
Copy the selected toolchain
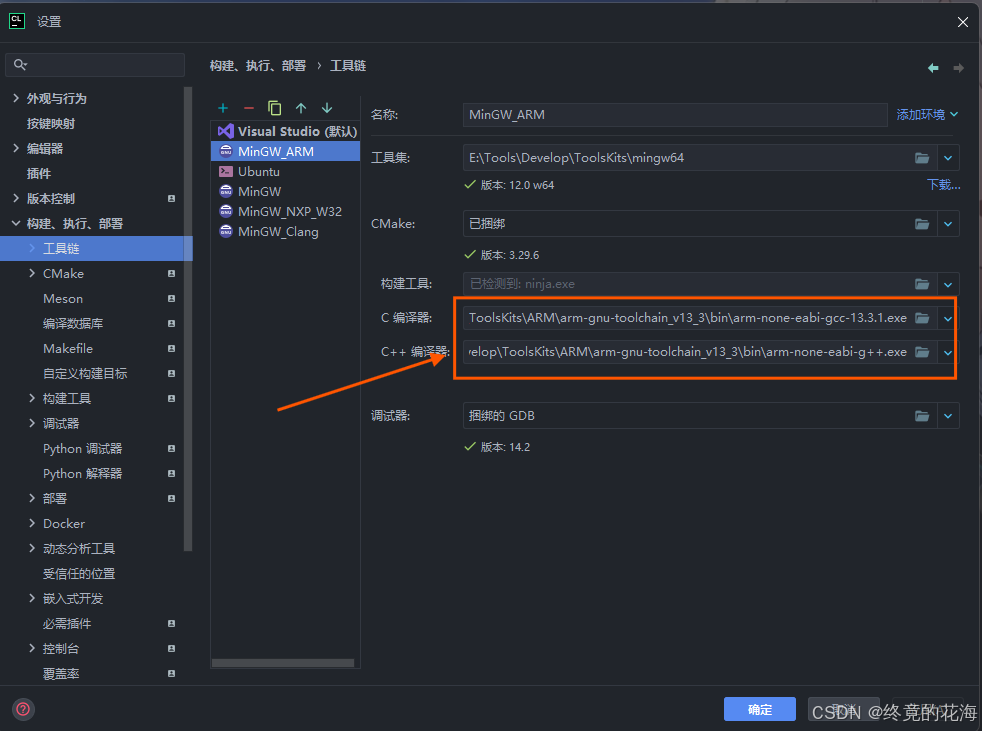(x=274, y=108)
